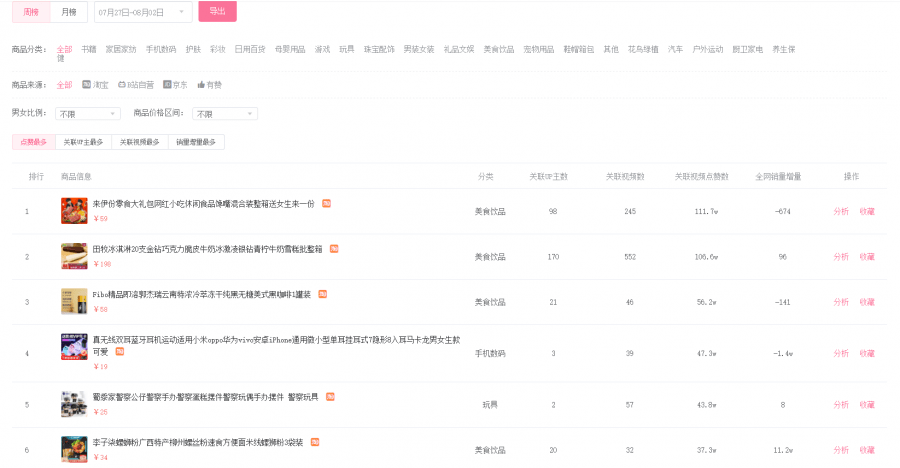Click 分析 for 田牧冰淇淋 row
The width and height of the screenshot is (900, 468).
point(841,257)
